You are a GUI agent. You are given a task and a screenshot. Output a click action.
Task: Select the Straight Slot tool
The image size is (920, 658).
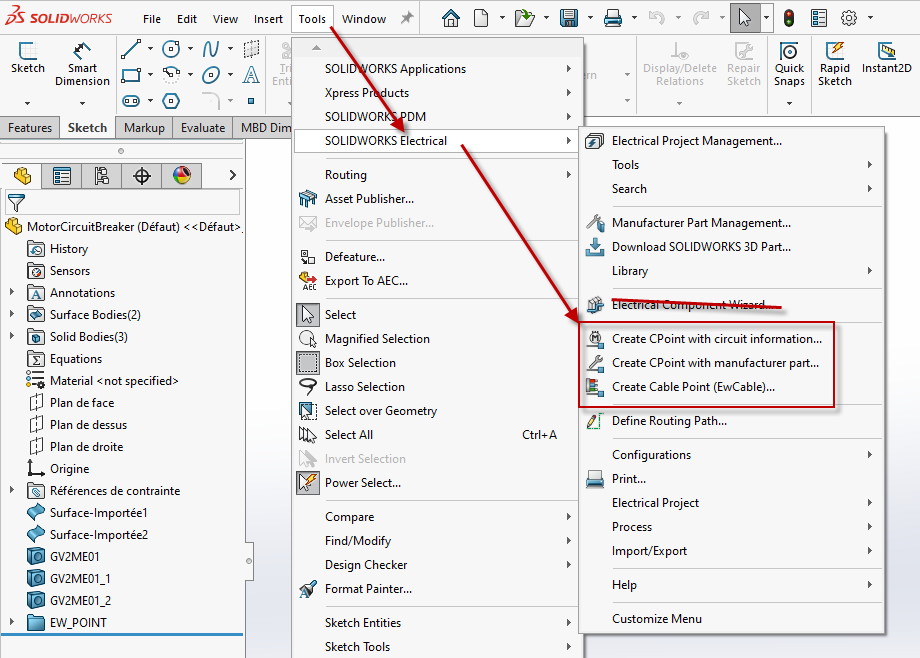point(131,101)
